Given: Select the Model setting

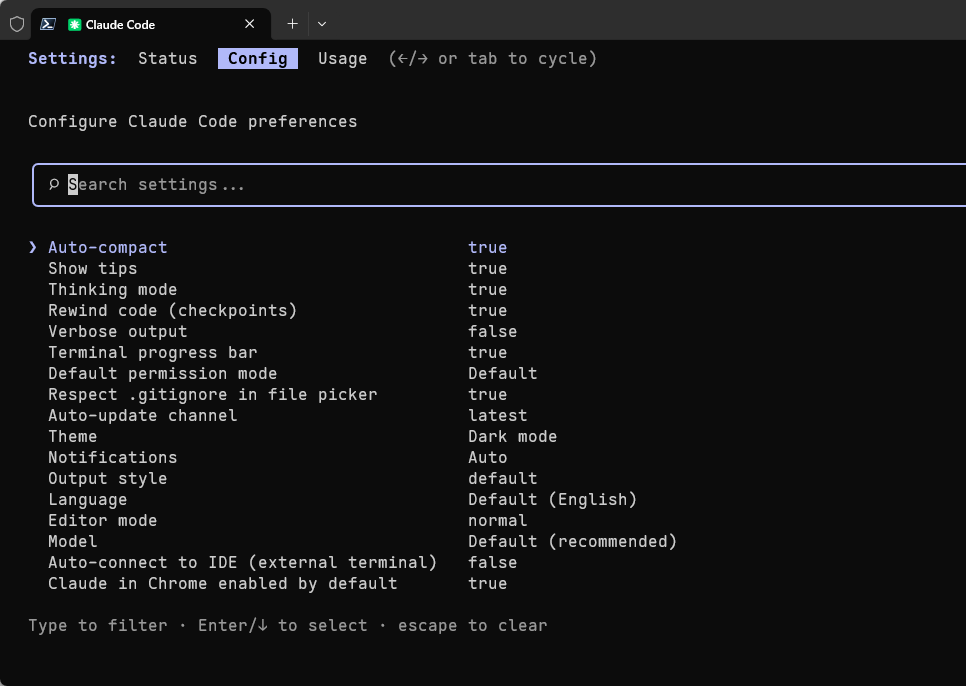Looking at the screenshot, I should pyautogui.click(x=73, y=541).
